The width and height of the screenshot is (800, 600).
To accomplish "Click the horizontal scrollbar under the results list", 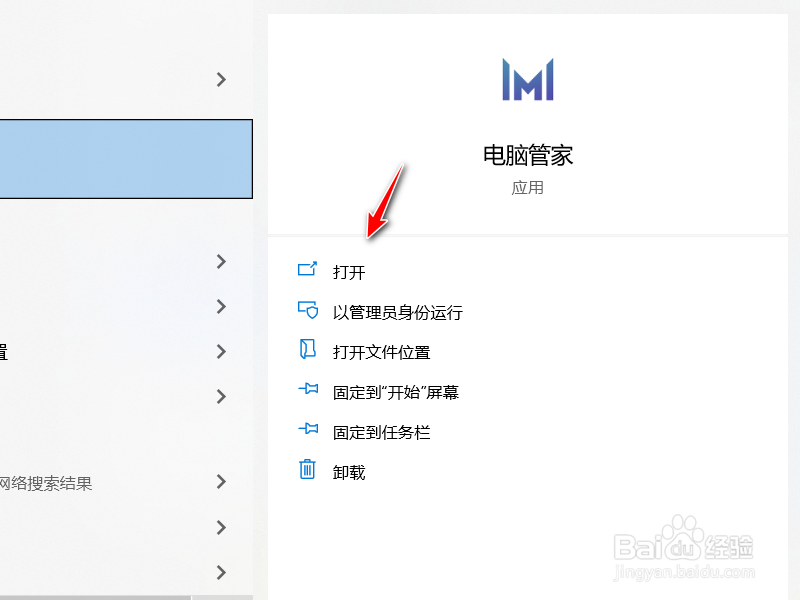I will pyautogui.click(x=95, y=597).
